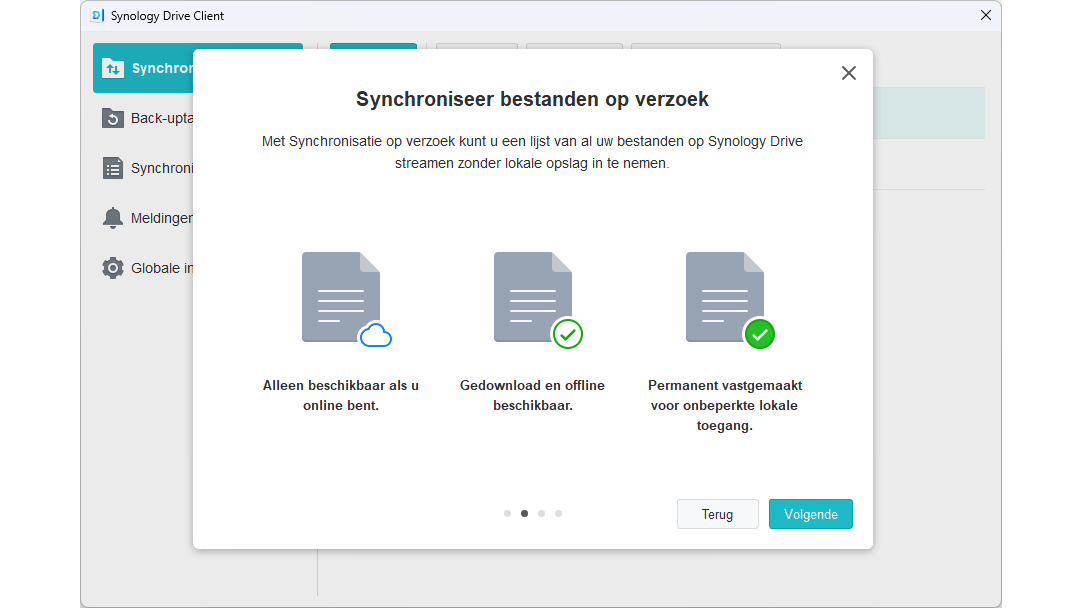Select the Synchronisatietaak sync-arrows icon in sidebar

tap(112, 67)
